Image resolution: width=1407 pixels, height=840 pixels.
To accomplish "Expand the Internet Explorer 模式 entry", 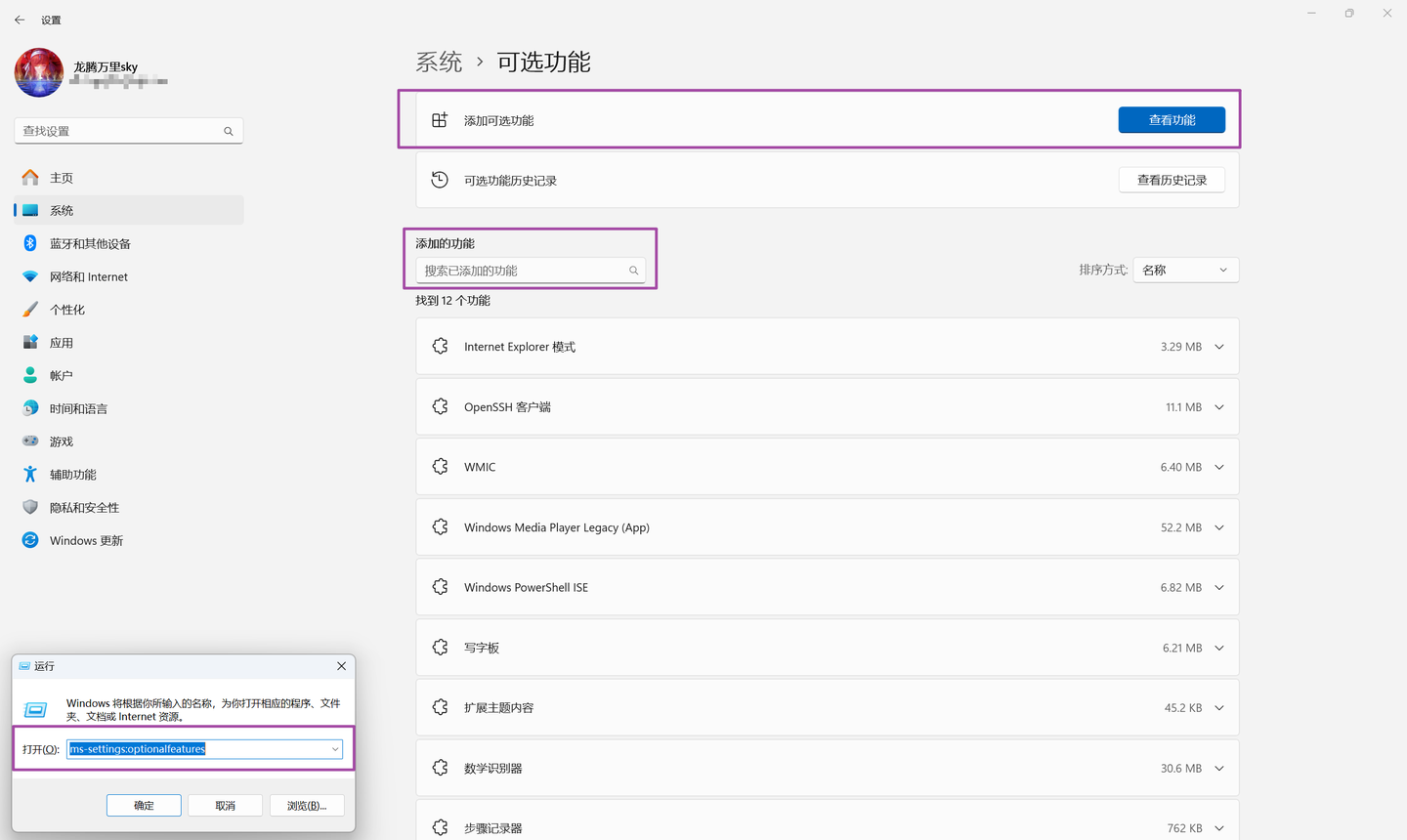I will click(x=1219, y=347).
